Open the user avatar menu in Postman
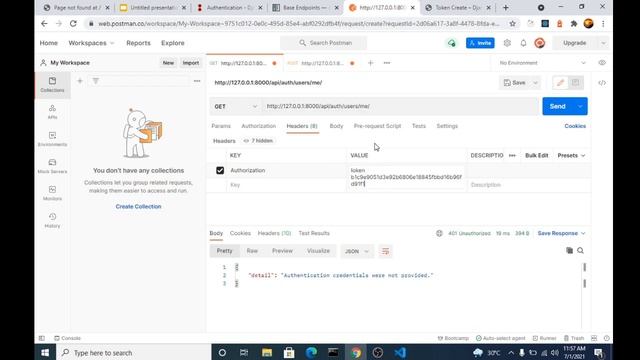Screen dimensions: 640x360 540,43
